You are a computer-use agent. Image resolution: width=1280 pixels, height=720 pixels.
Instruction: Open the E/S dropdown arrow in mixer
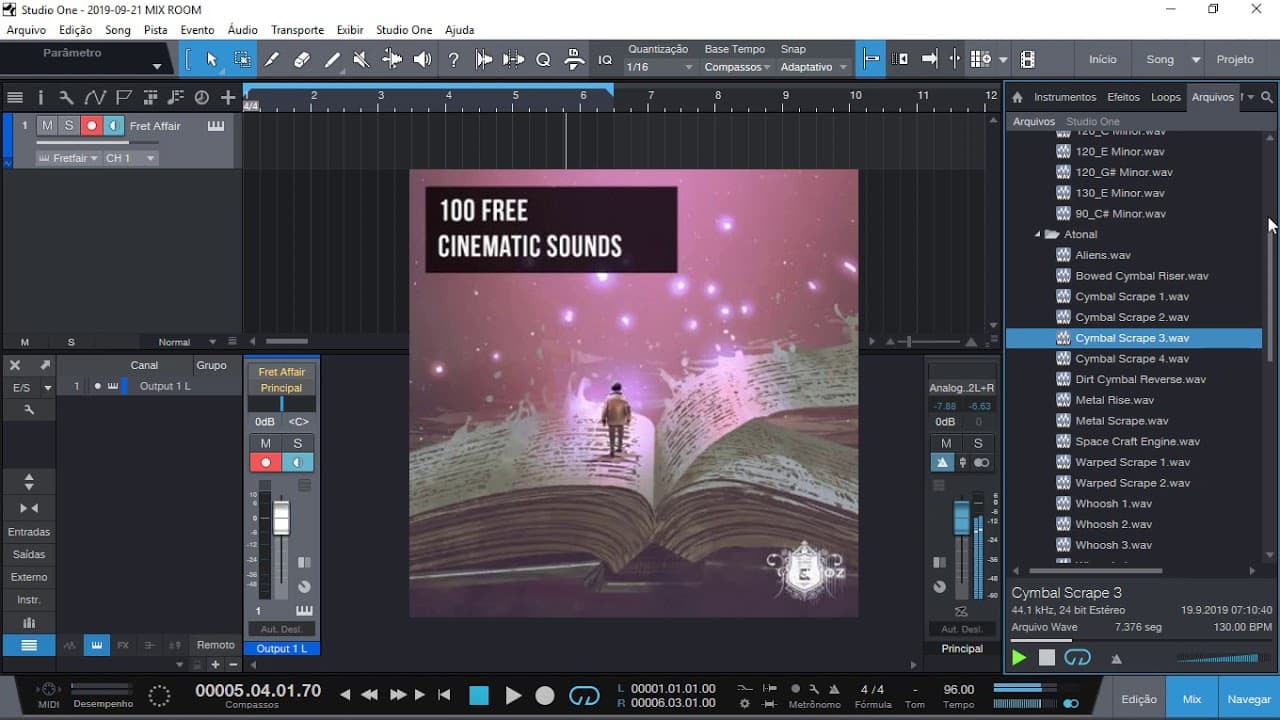pyautogui.click(x=47, y=387)
